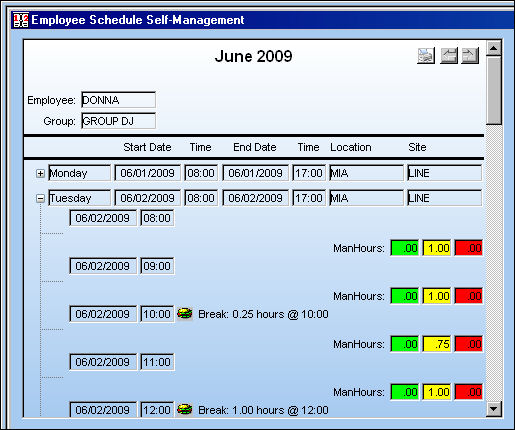This screenshot has width=515, height=430.
Task: Click Monday location MIA field
Action: pyautogui.click(x=366, y=173)
